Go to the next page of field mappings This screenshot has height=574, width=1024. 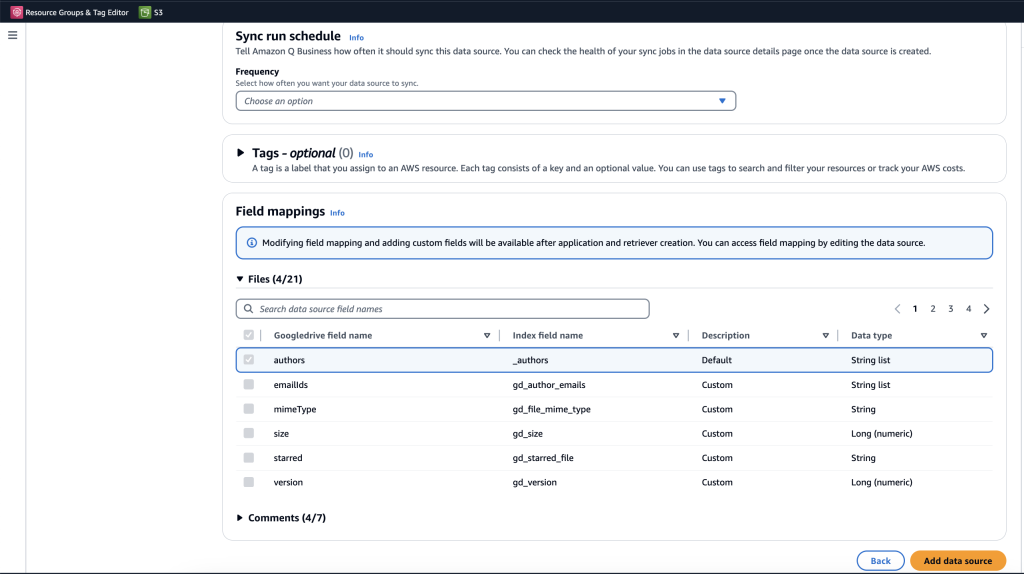pos(987,309)
